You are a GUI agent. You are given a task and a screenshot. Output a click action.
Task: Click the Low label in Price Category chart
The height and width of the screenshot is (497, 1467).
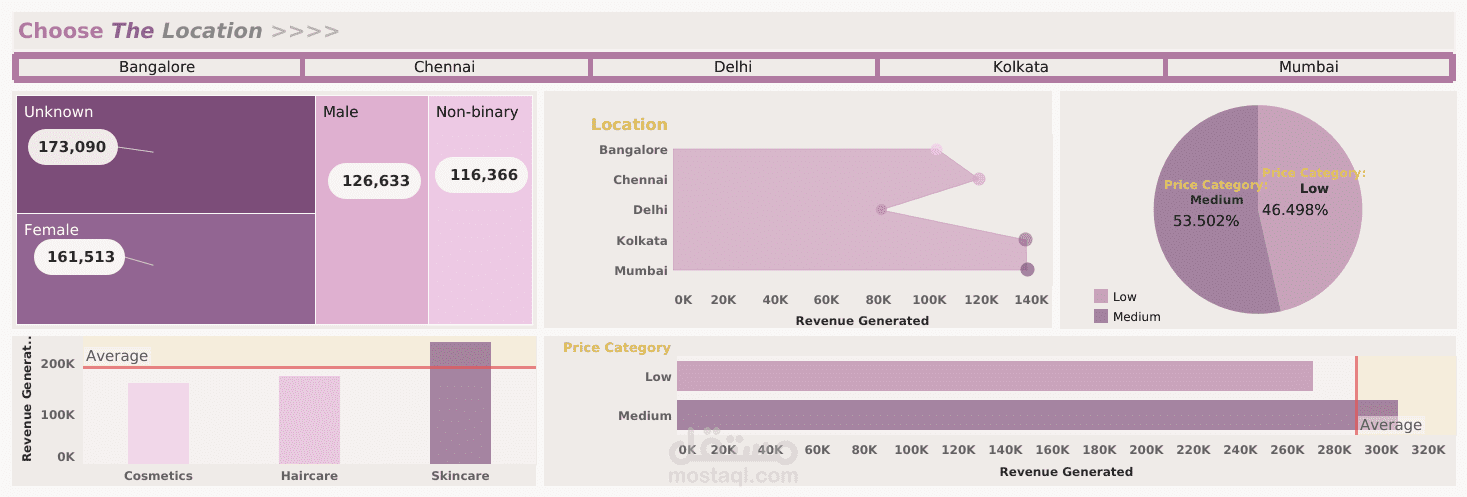(658, 377)
